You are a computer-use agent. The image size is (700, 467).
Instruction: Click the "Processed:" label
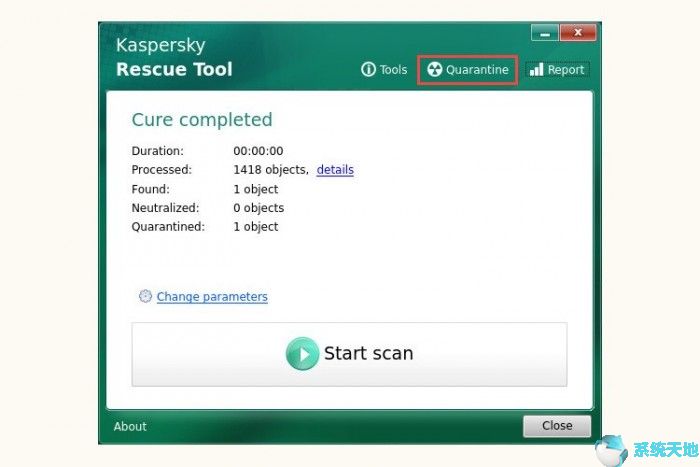[162, 170]
